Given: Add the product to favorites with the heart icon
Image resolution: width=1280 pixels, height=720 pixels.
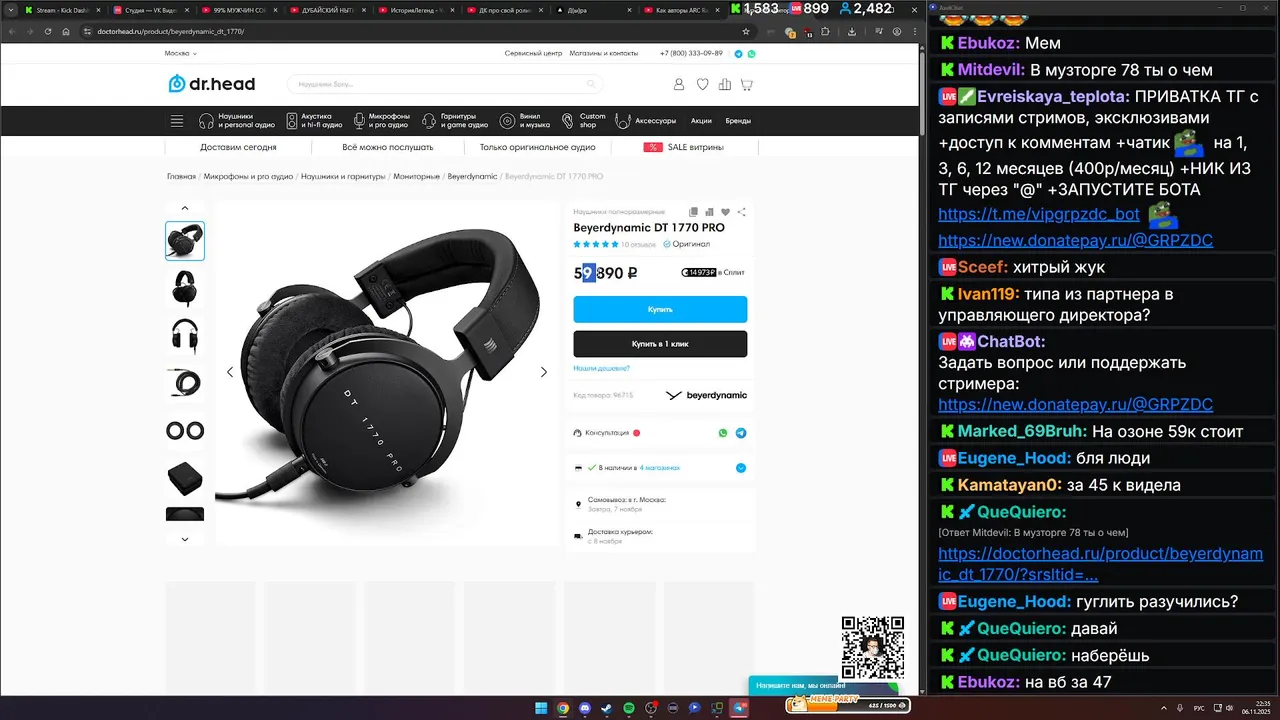Looking at the screenshot, I should (725, 212).
